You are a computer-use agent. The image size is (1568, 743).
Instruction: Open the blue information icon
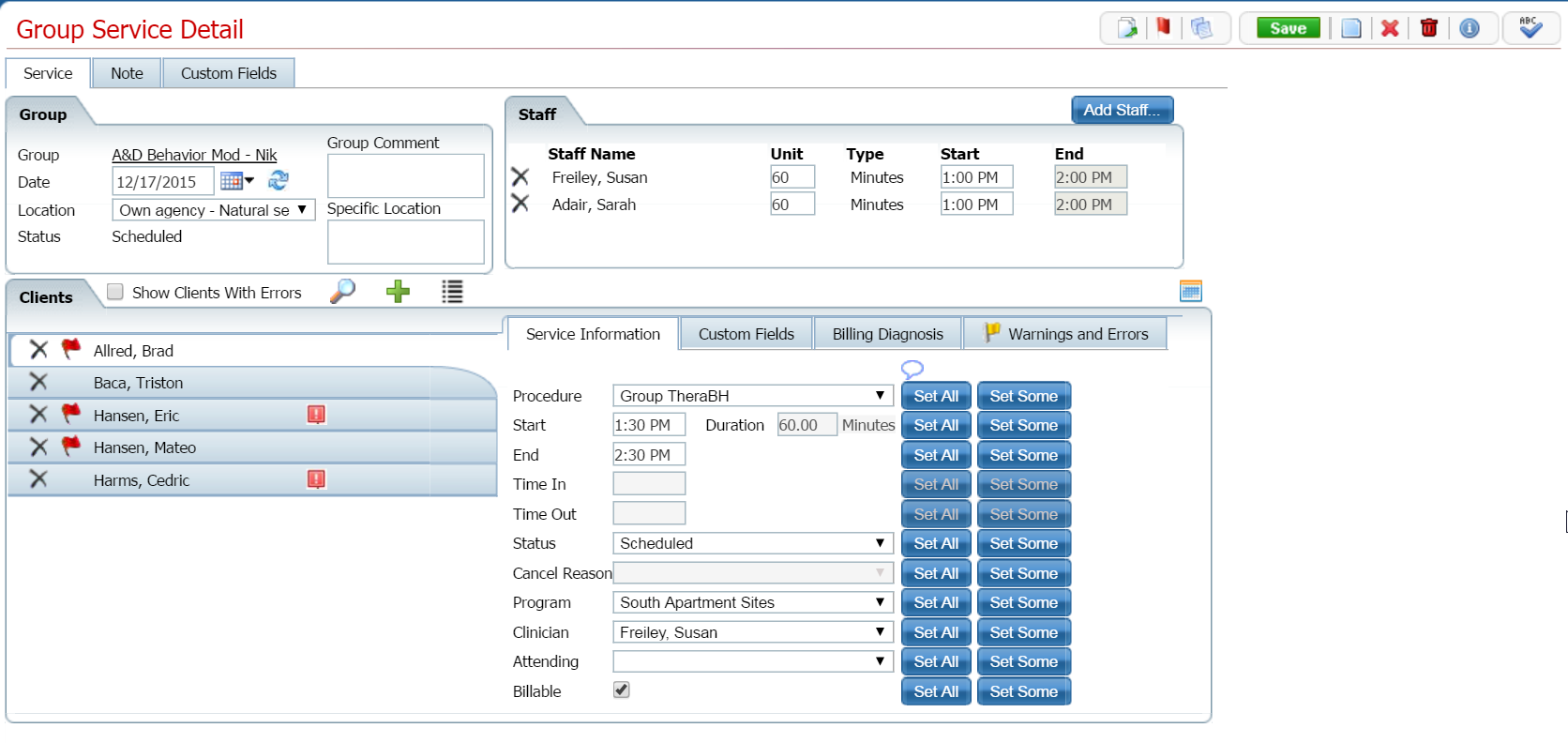pyautogui.click(x=1470, y=28)
